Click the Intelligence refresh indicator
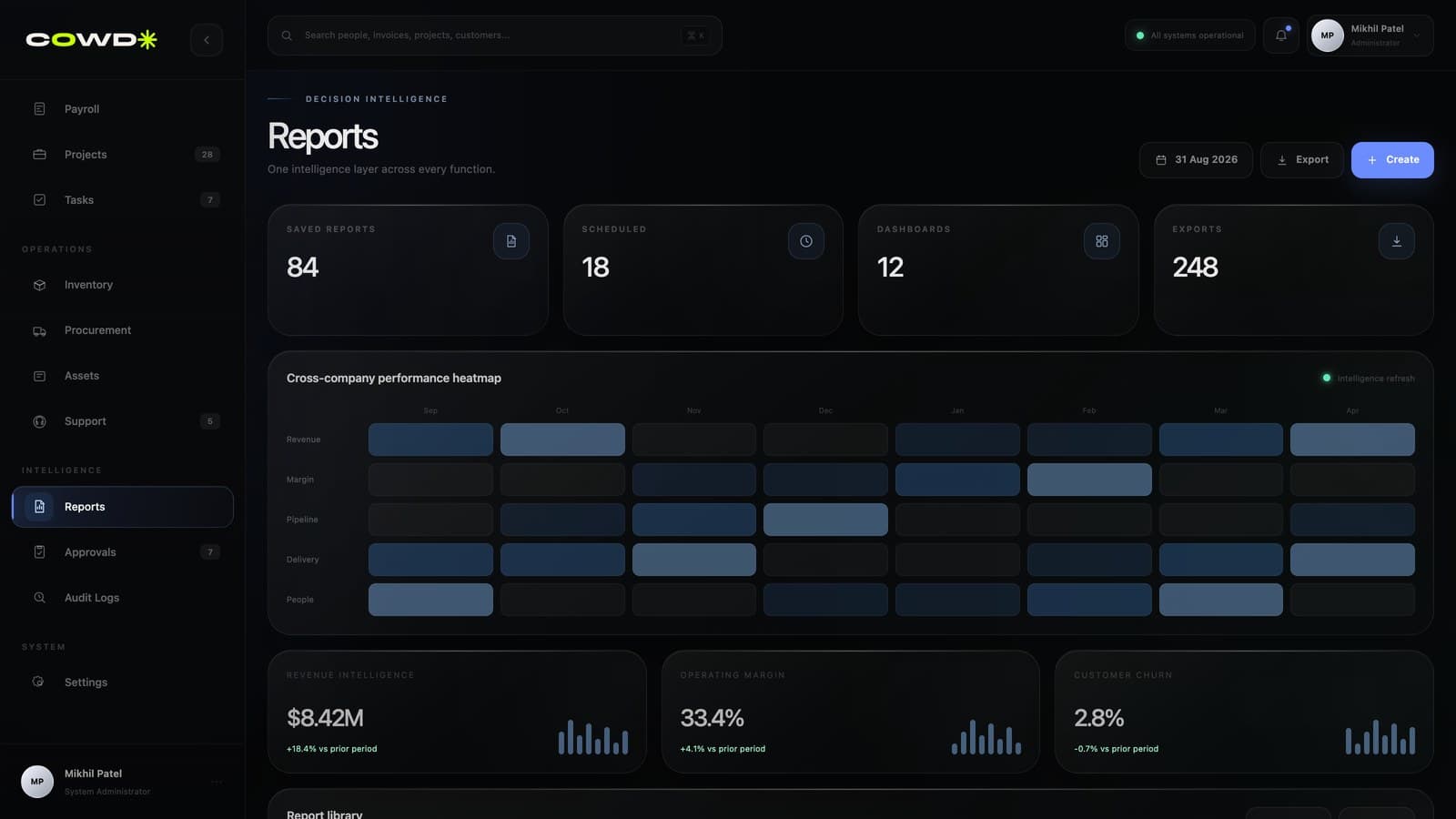Image resolution: width=1456 pixels, height=819 pixels. pos(1369,379)
